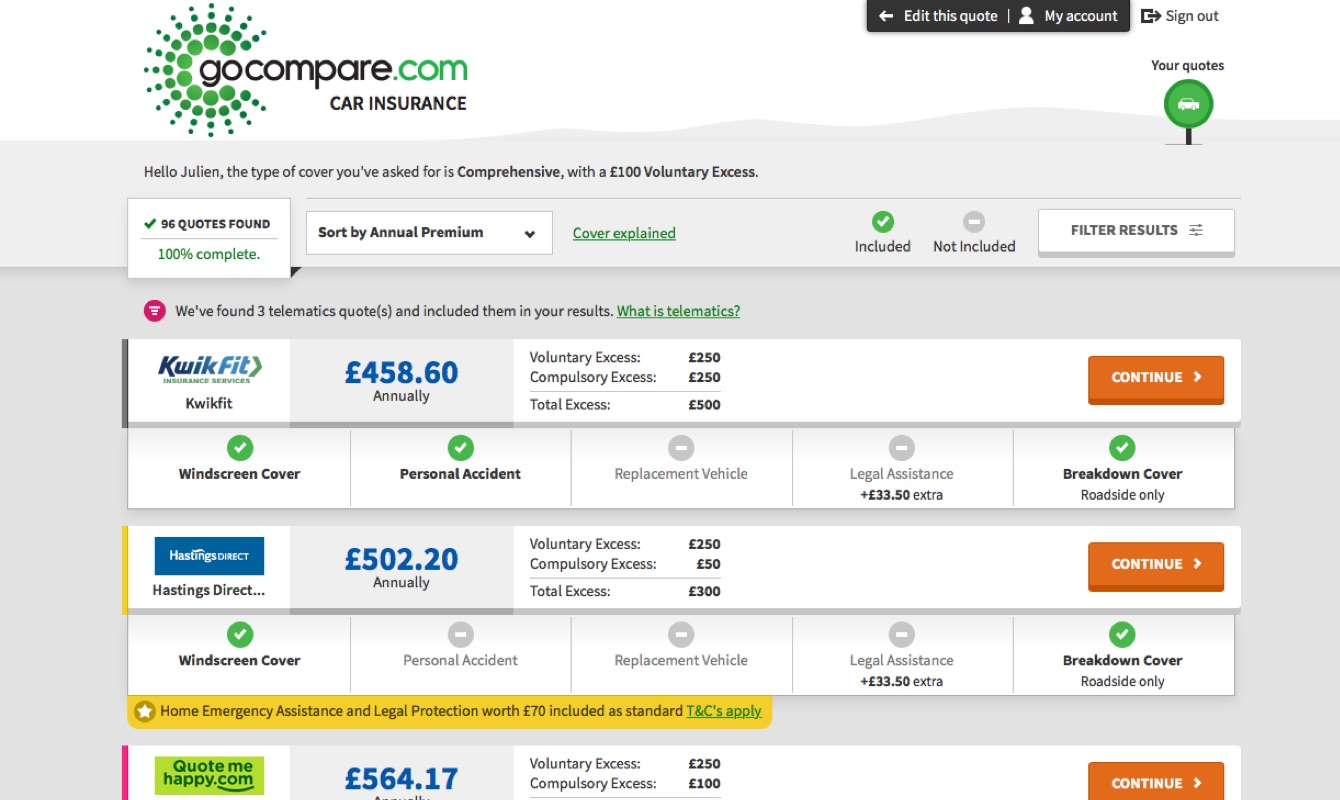Open My account

pyautogui.click(x=1081, y=16)
